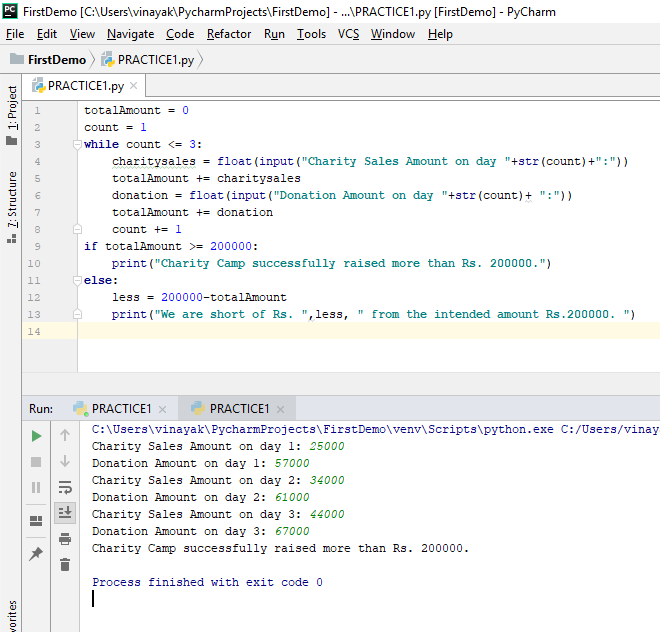Open the View menu
Screen dimensions: 660x632
tap(82, 34)
